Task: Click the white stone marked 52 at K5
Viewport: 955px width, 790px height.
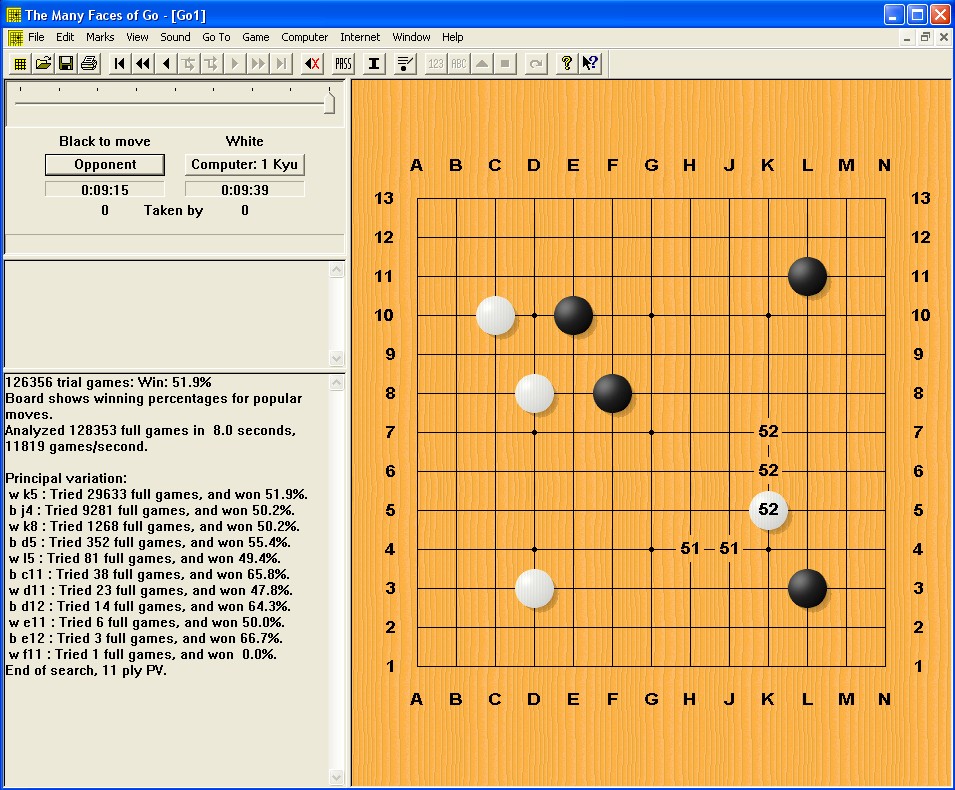Action: tap(768, 510)
